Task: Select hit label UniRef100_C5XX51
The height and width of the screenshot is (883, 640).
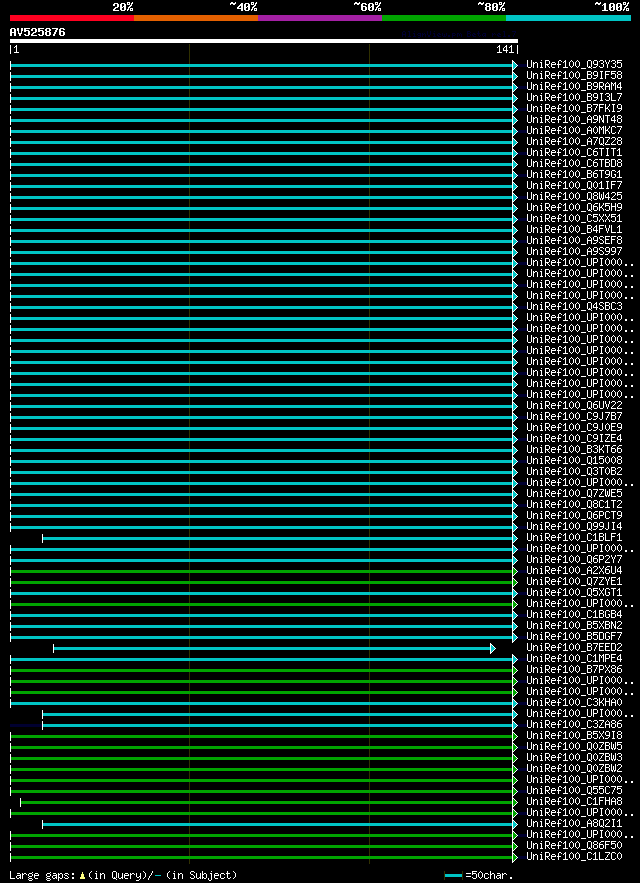Action: click(574, 218)
